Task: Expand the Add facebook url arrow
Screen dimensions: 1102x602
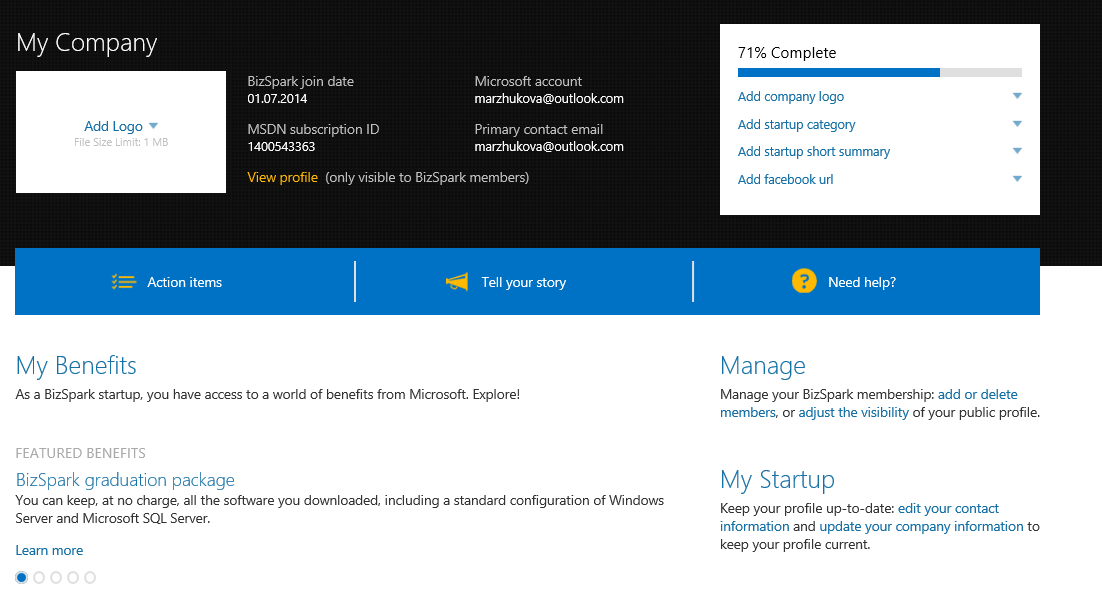Action: pos(1017,179)
